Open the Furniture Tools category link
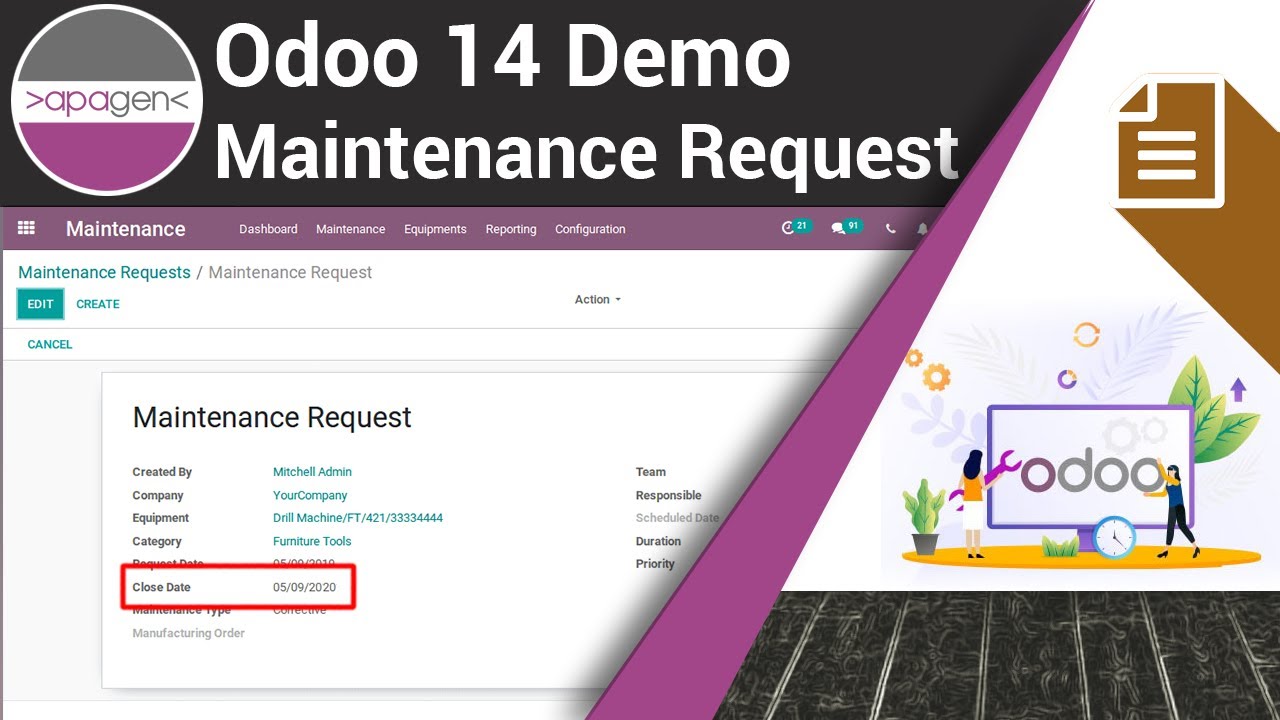 312,541
